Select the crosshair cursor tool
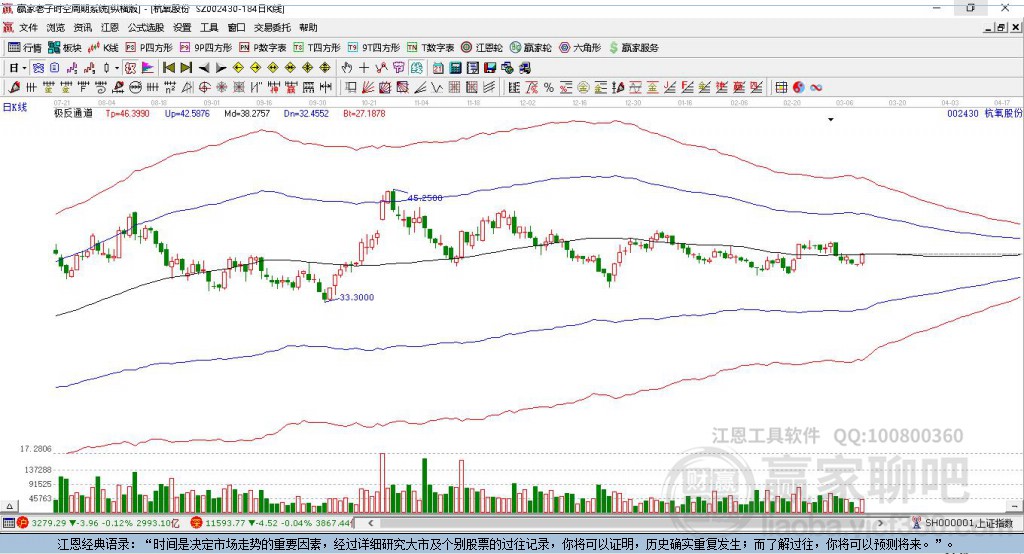 (364, 68)
